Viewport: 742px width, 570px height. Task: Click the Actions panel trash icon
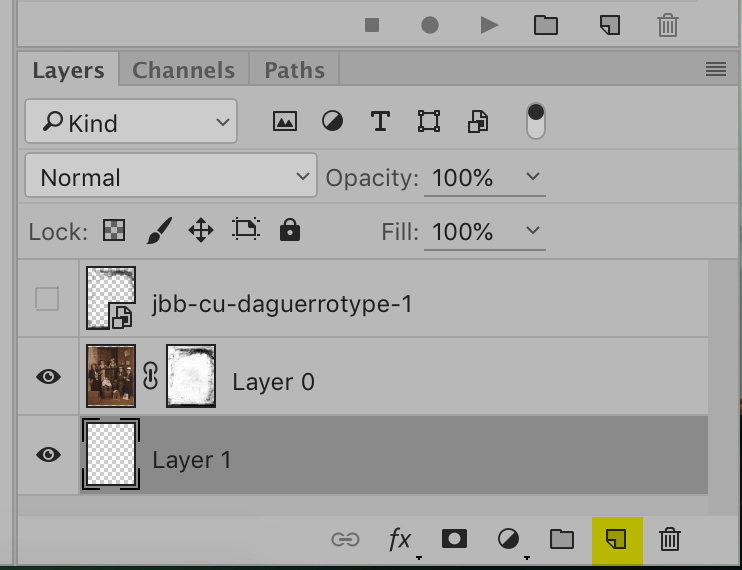pos(668,25)
